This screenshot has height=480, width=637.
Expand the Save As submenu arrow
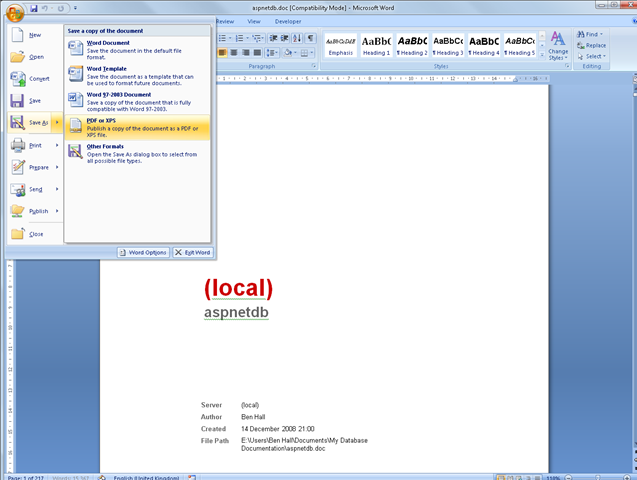pos(57,123)
